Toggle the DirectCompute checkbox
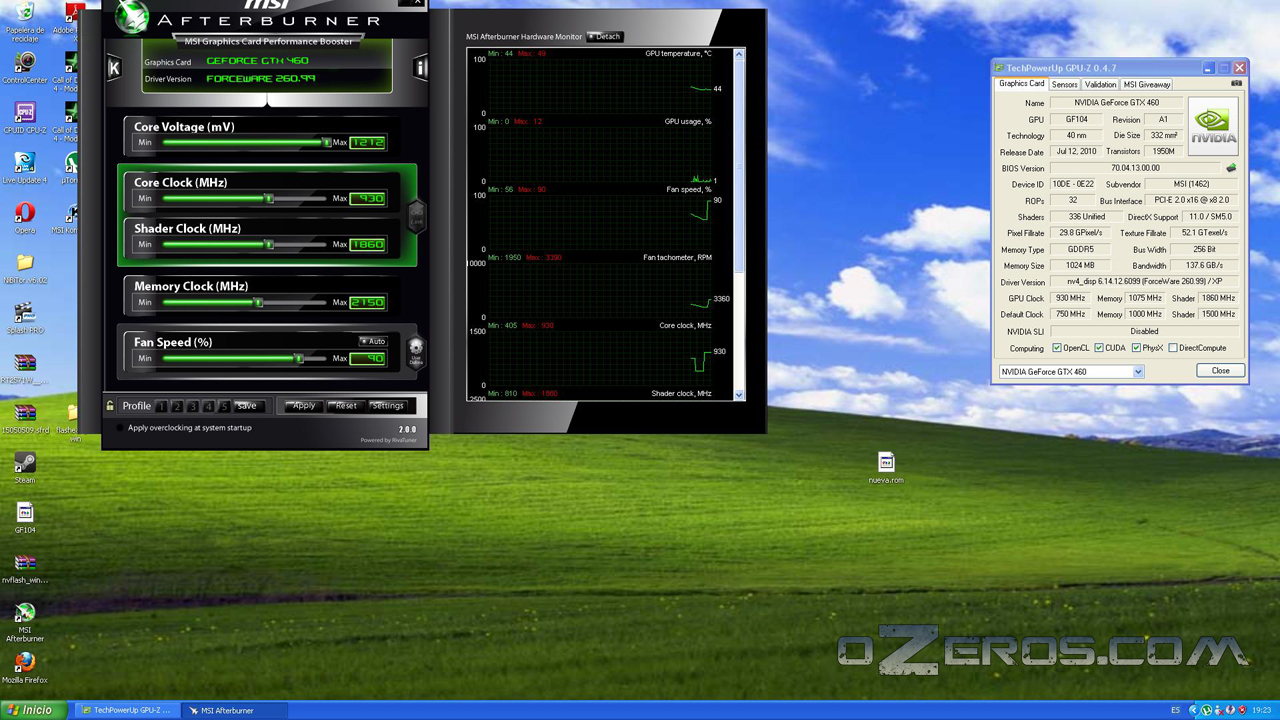1280x720 pixels. (x=1173, y=348)
